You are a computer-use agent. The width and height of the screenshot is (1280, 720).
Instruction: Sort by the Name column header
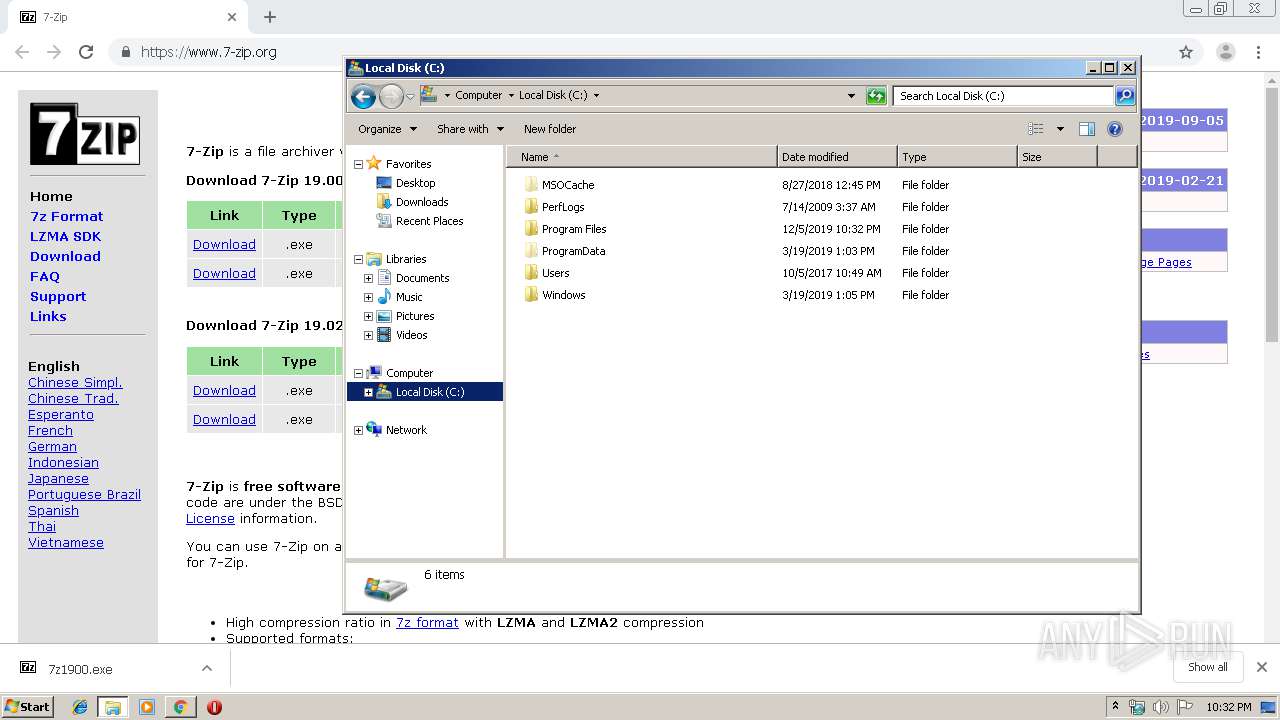[641, 157]
